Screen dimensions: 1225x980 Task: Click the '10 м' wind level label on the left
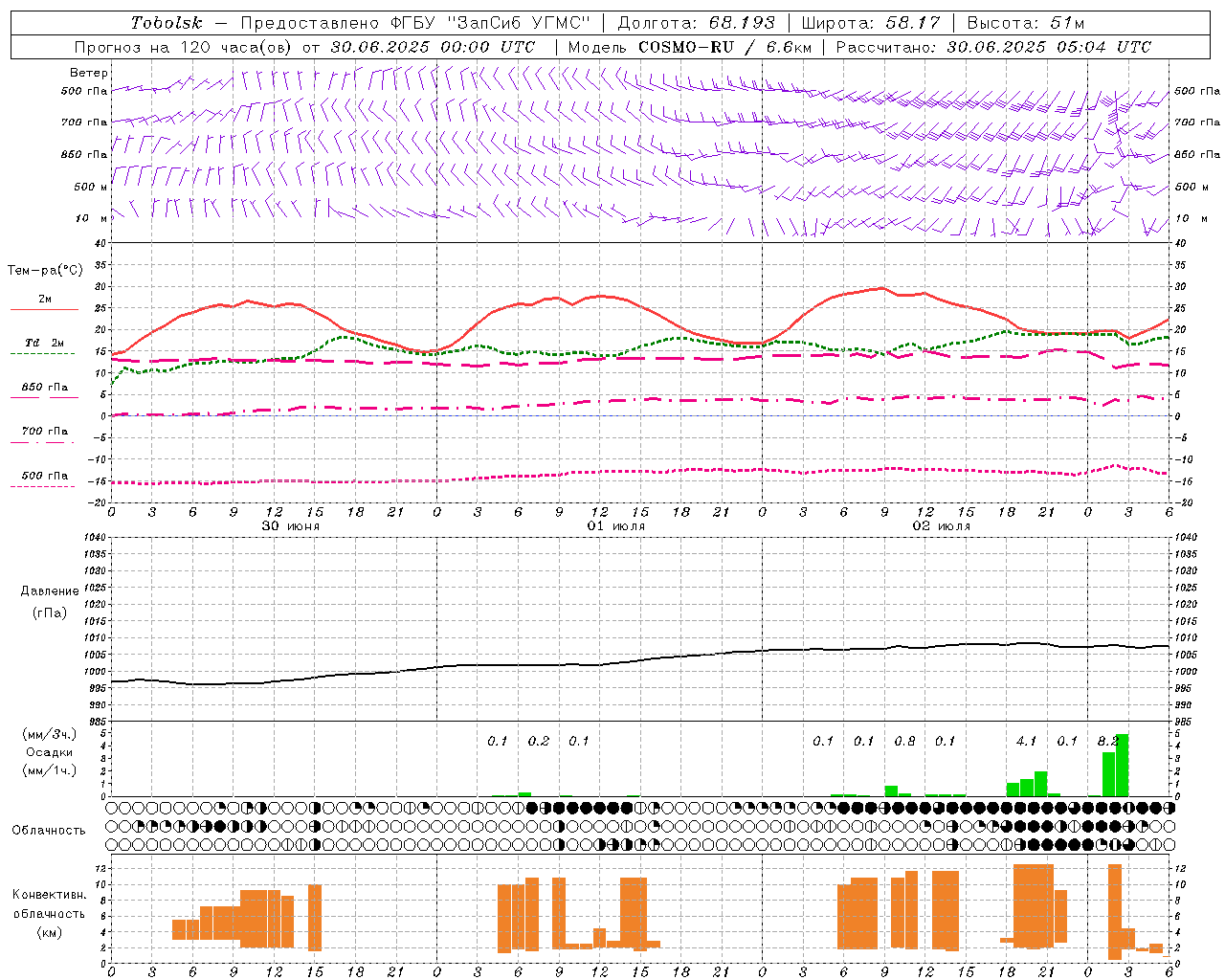(92, 219)
